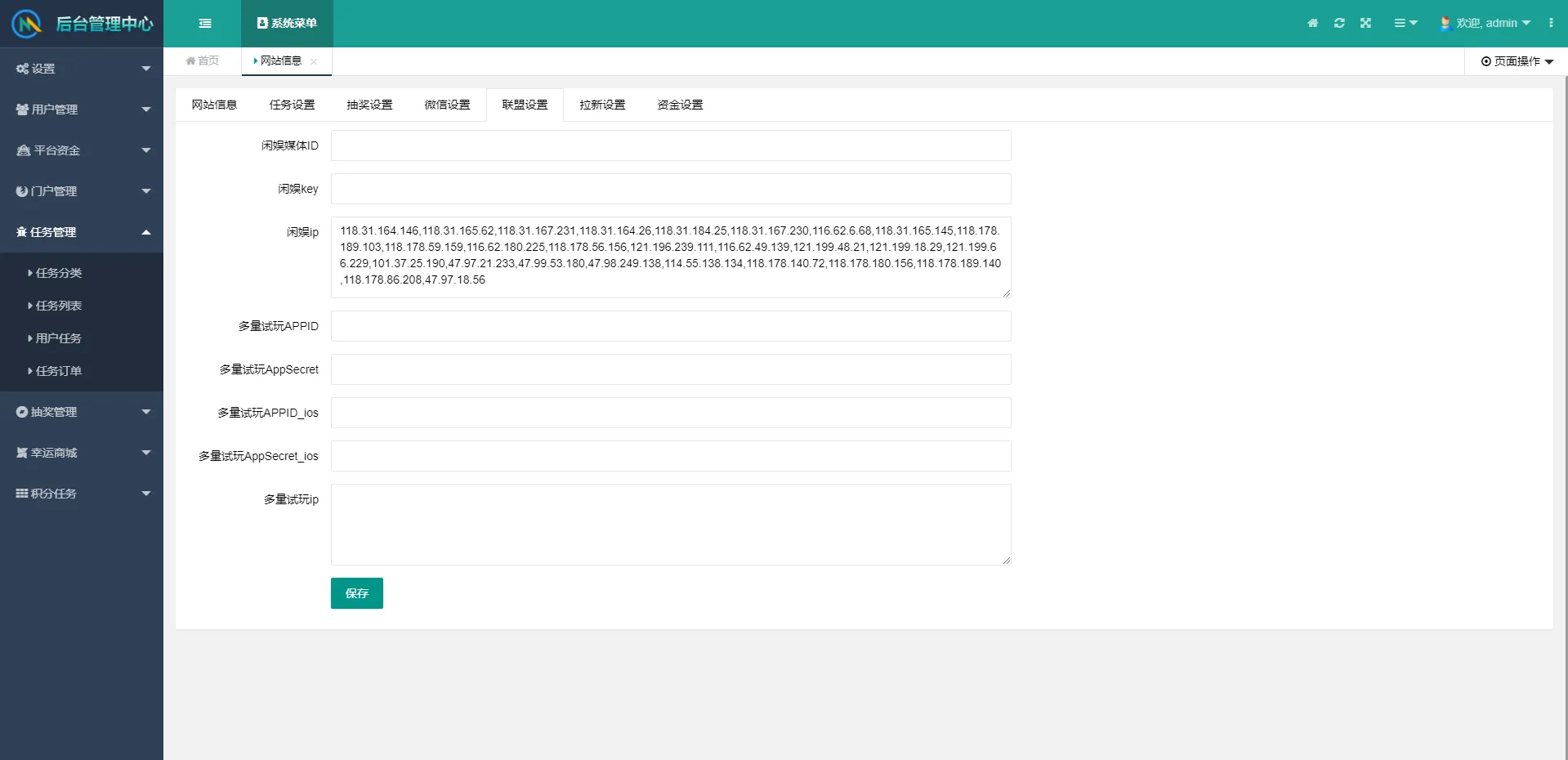Switch to 拉新设置 tab
1568x760 pixels.
point(602,105)
